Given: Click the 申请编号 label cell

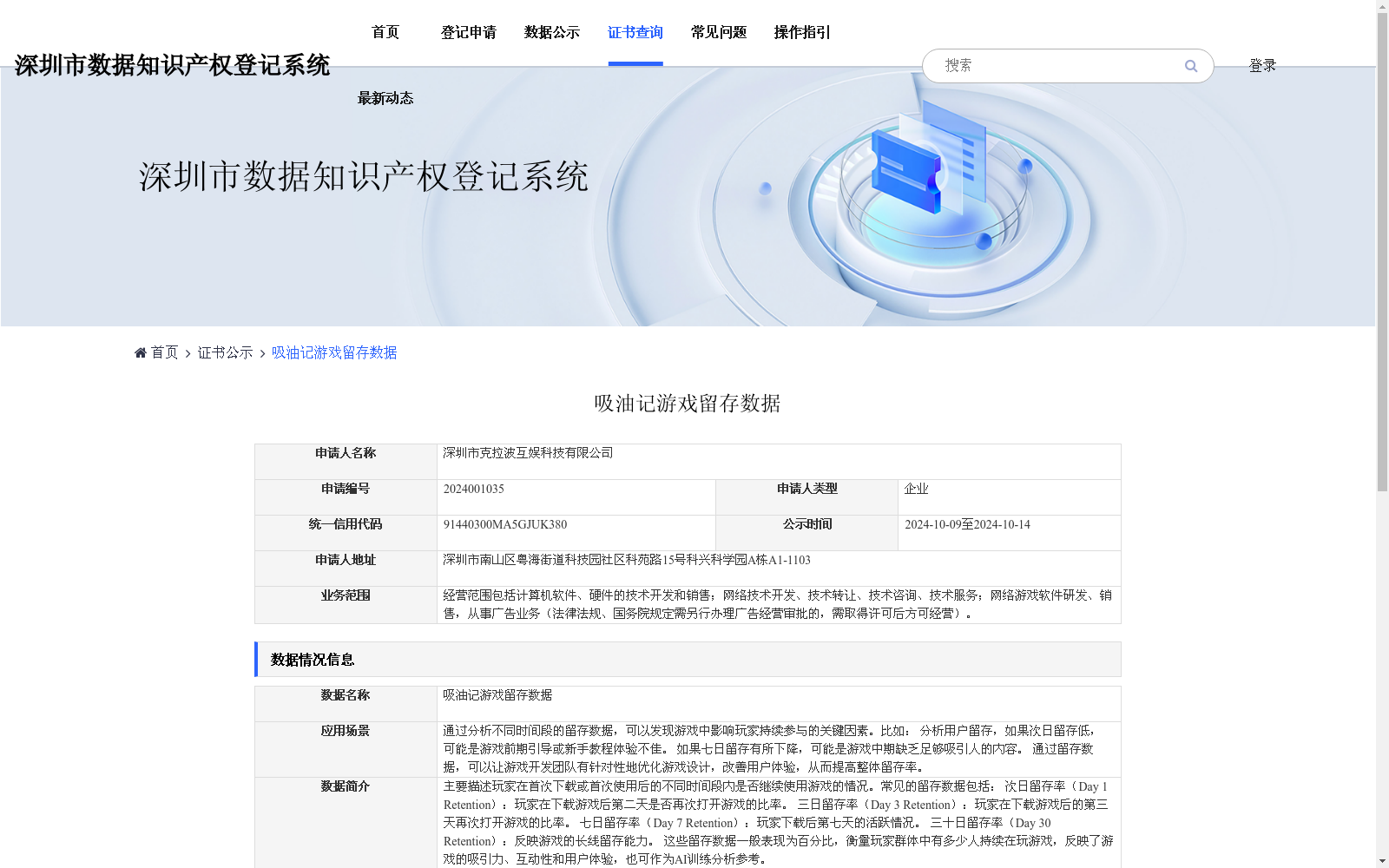Looking at the screenshot, I should coord(346,497).
